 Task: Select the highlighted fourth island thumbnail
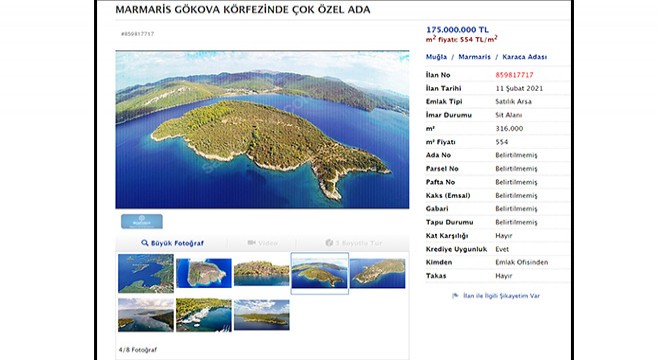click(x=319, y=273)
